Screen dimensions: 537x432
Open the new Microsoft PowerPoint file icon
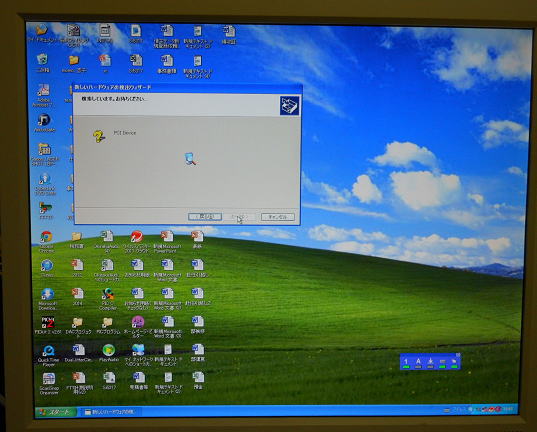click(167, 237)
